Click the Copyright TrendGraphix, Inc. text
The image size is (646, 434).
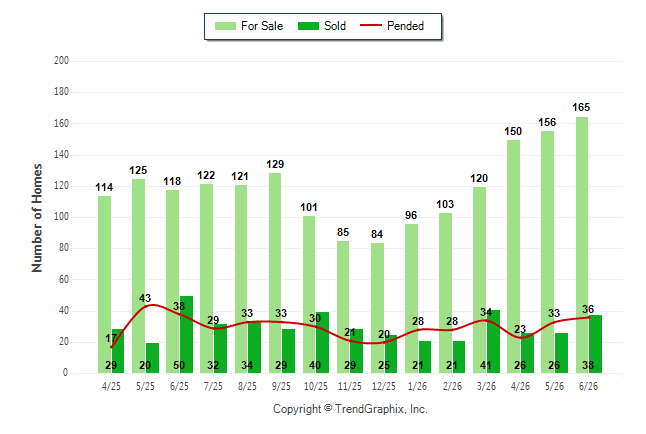pyautogui.click(x=350, y=409)
